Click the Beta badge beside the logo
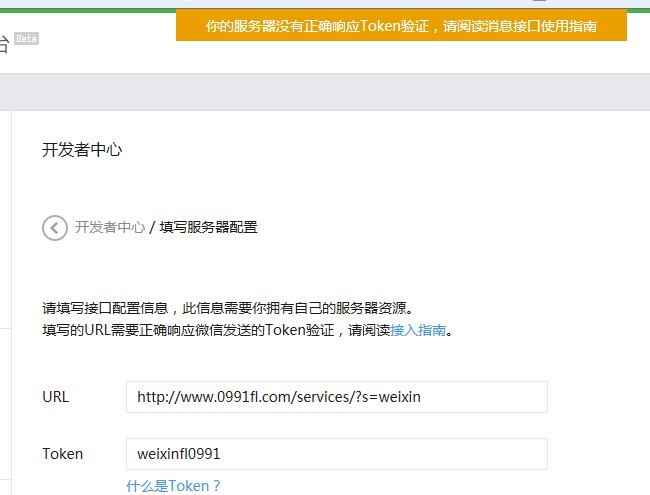This screenshot has width=650, height=495. [26, 38]
